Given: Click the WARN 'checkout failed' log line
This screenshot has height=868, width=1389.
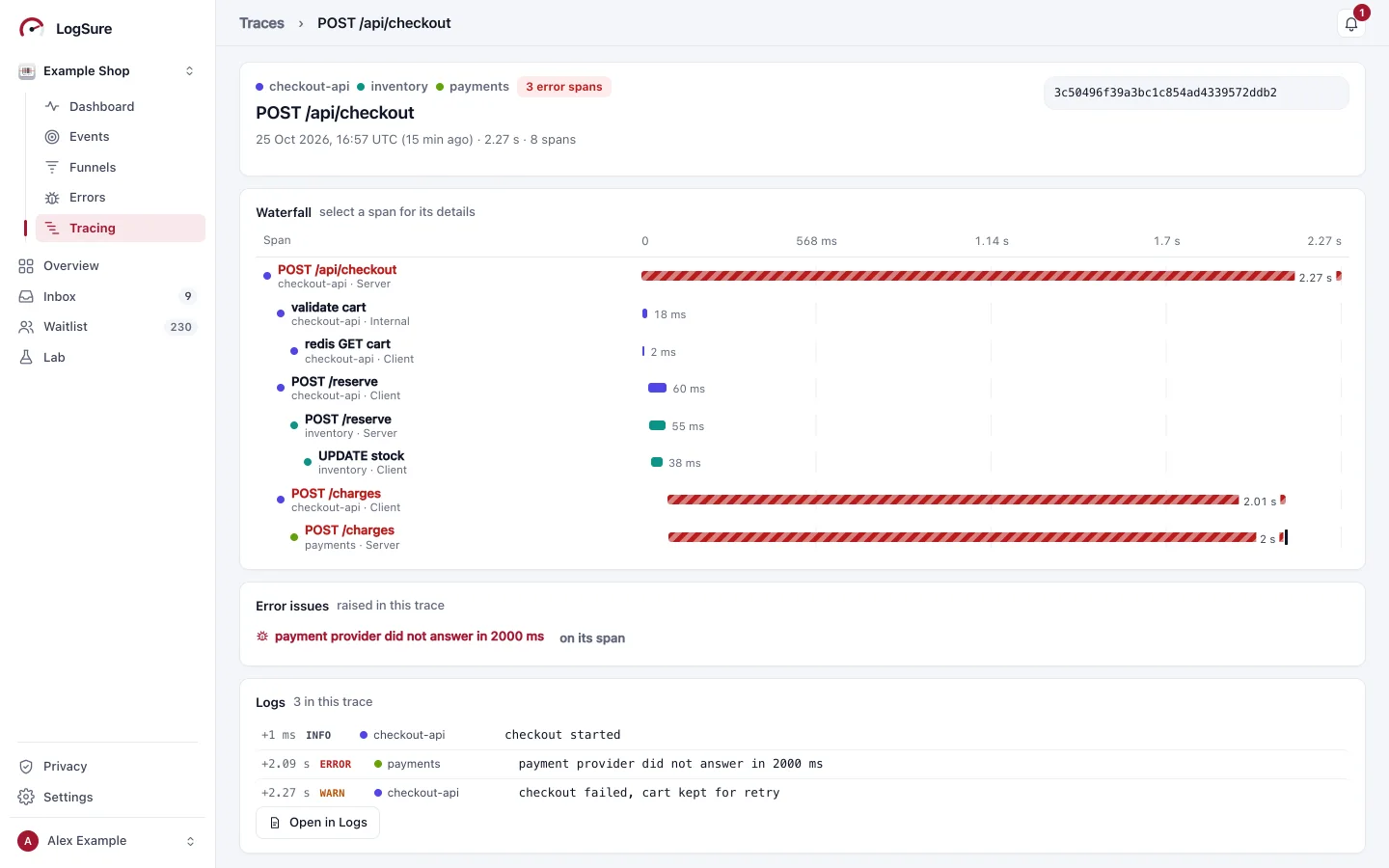Looking at the screenshot, I should [802, 793].
